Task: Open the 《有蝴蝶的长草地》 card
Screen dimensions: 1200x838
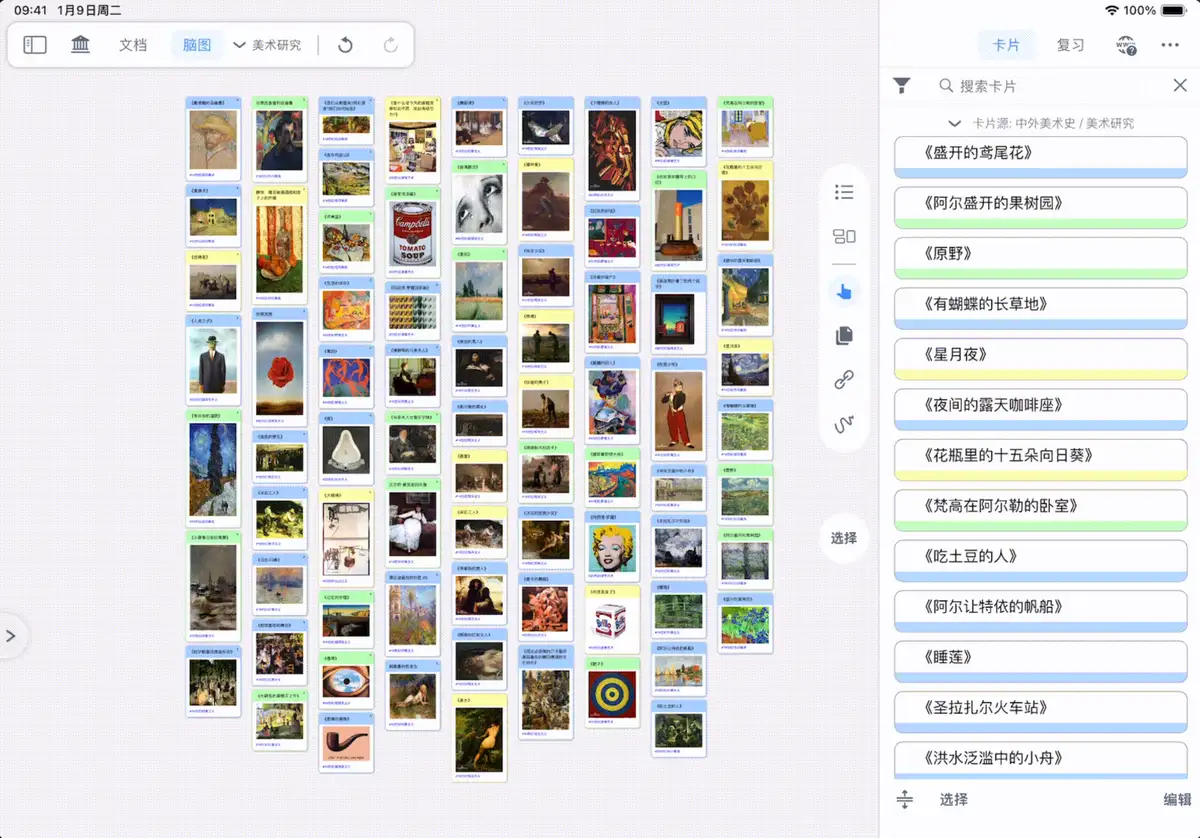Action: pos(1041,308)
